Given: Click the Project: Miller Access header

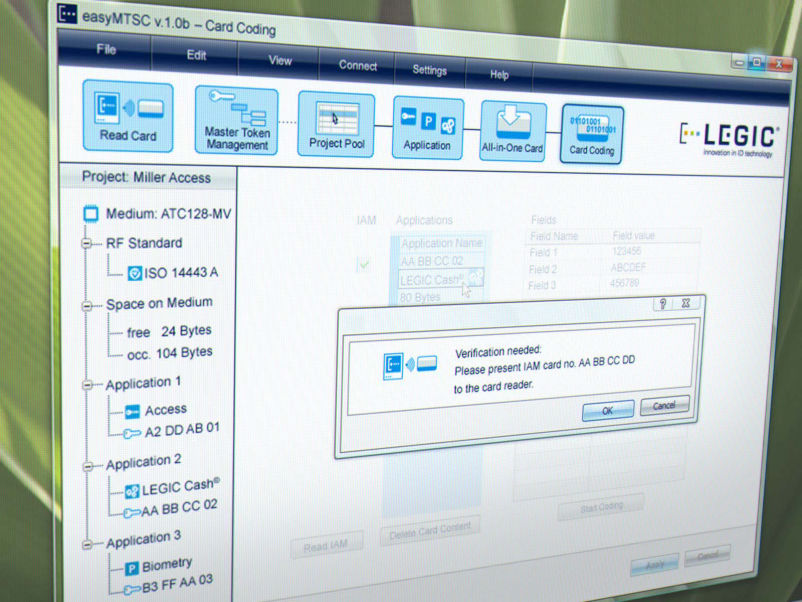Looking at the screenshot, I should click(147, 177).
